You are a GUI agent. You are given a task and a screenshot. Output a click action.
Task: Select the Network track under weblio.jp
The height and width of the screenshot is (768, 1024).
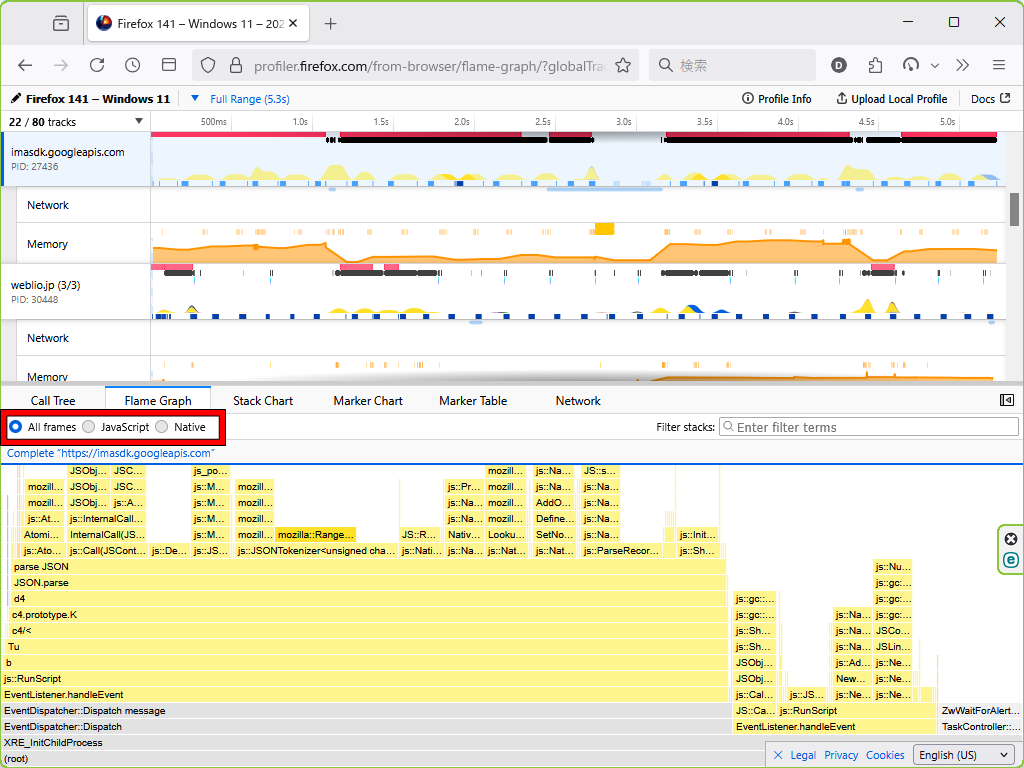84,338
